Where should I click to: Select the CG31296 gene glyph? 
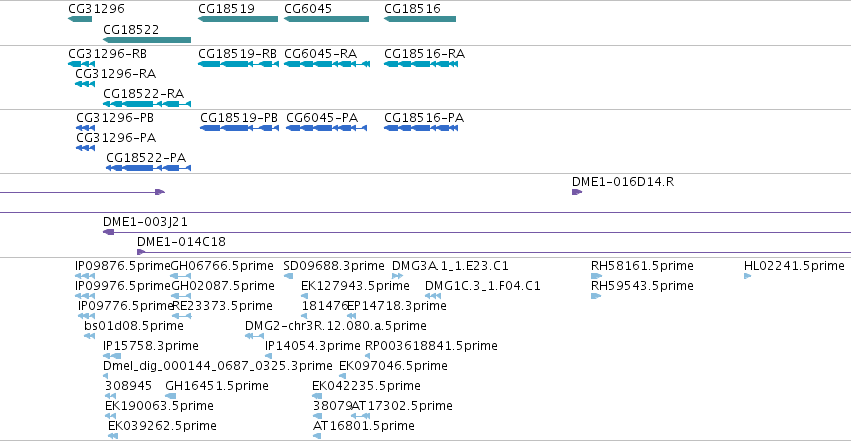pos(80,19)
